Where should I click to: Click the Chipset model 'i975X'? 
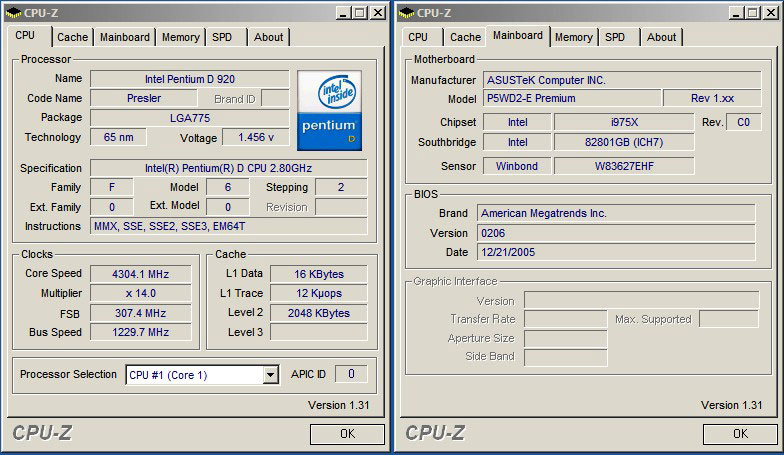tap(624, 122)
